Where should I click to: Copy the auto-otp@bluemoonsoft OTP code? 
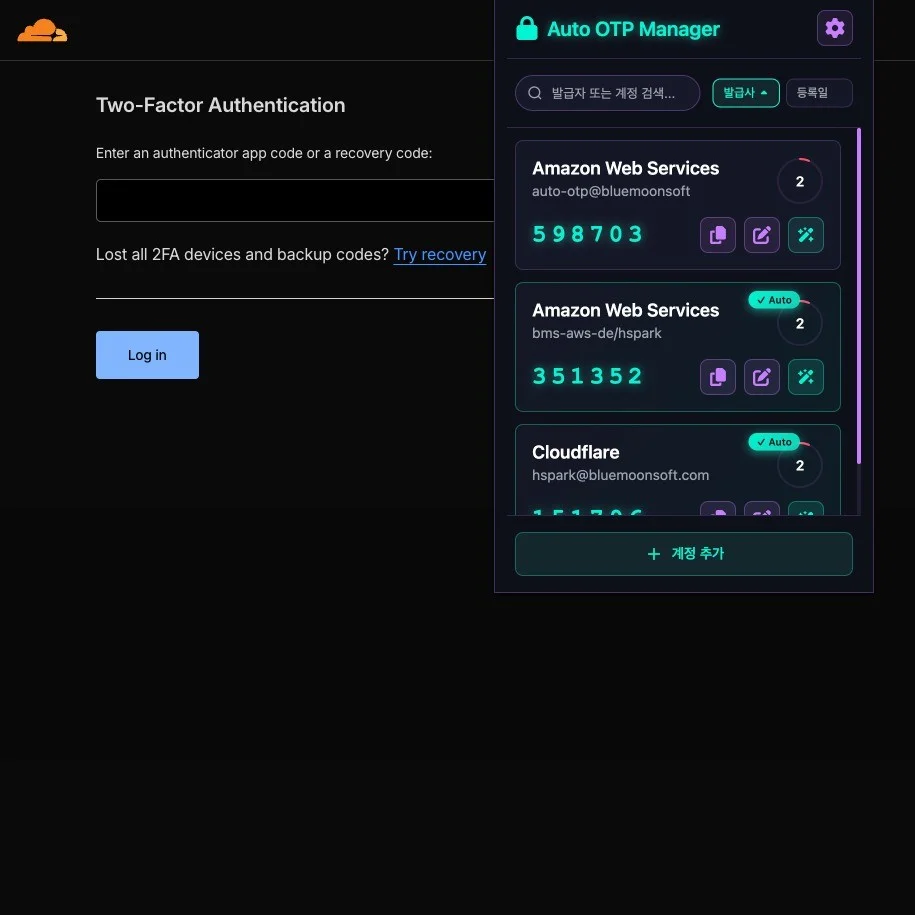click(x=717, y=235)
